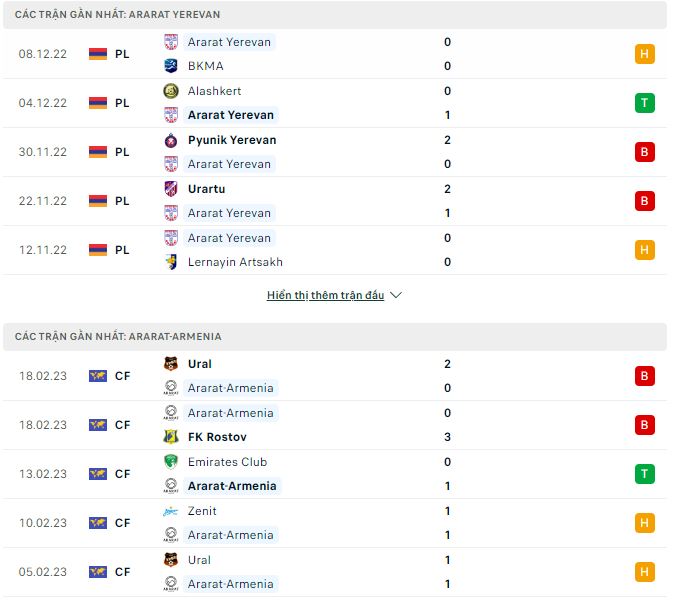
Task: Click the red B badge for Pyunik Yerevan match
Action: [x=644, y=152]
